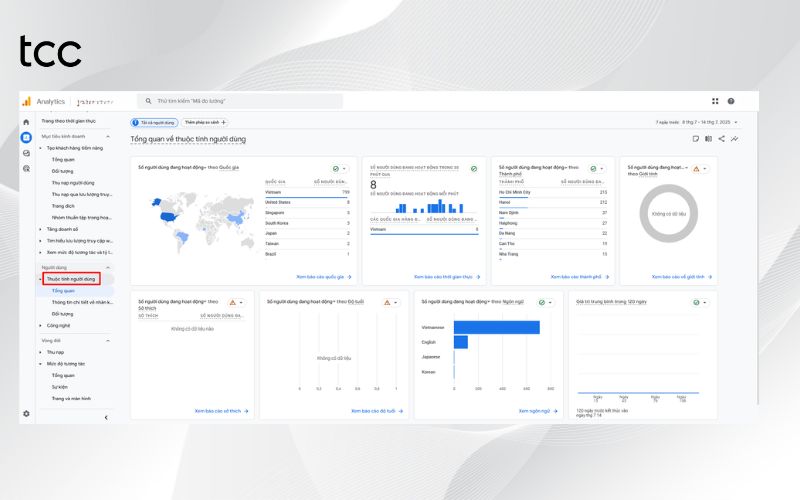800x500 pixels.
Task: Click green check status on language card
Action: [542, 303]
